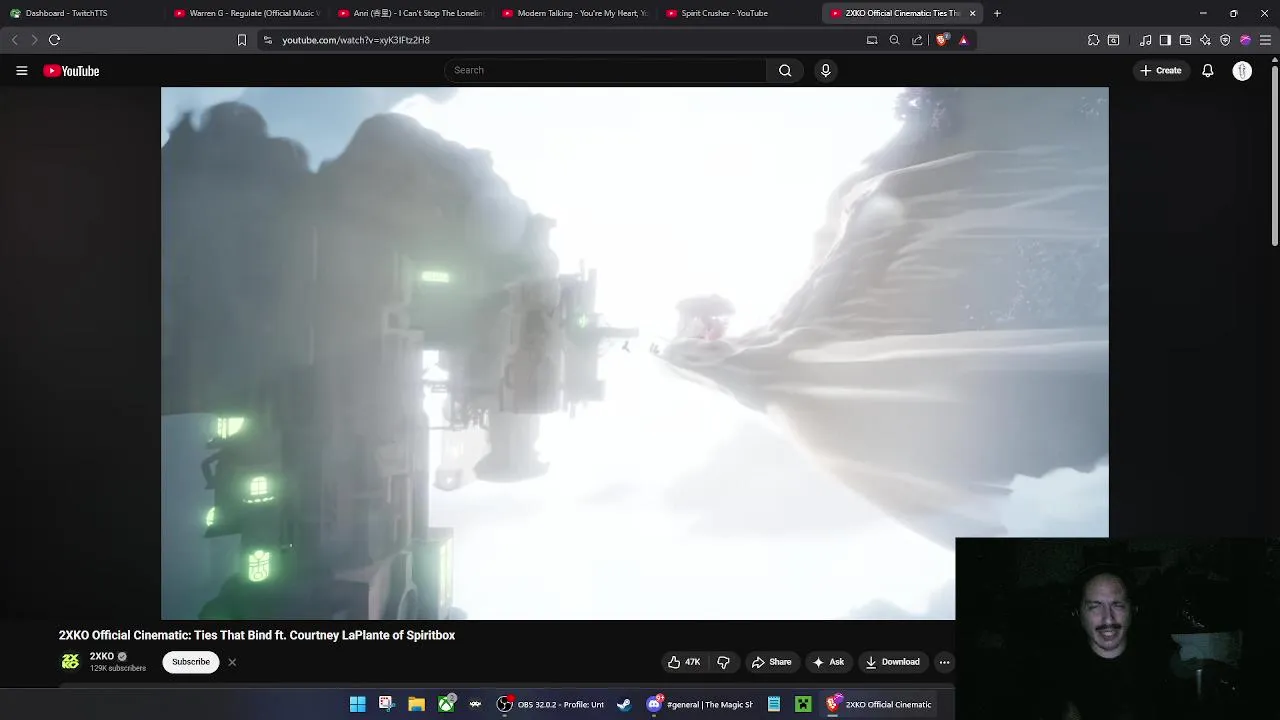Open the media control music-note icon
The image size is (1280, 720).
(1146, 40)
